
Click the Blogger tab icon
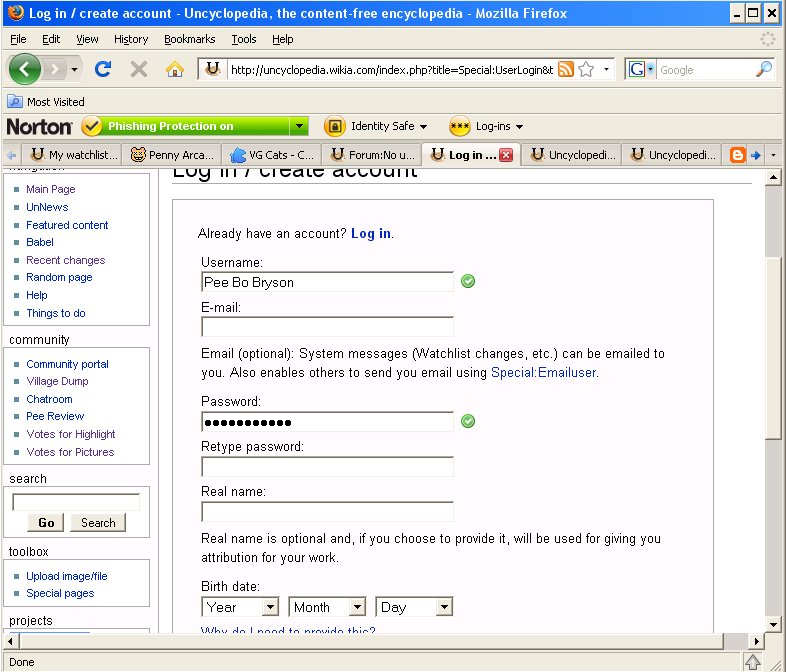pyautogui.click(x=737, y=155)
